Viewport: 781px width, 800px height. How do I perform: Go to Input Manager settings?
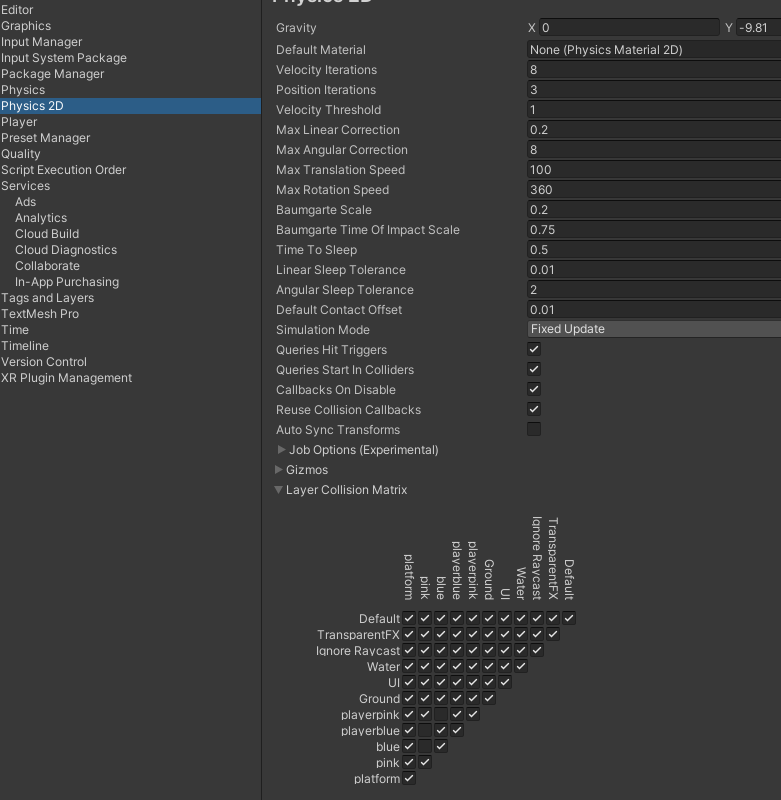coord(42,42)
